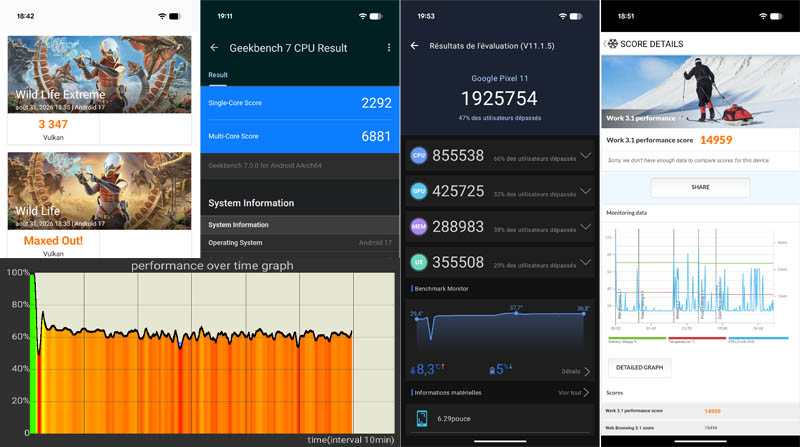
Task: Tap the Work 3.1 performance banner image
Action: coord(700,91)
